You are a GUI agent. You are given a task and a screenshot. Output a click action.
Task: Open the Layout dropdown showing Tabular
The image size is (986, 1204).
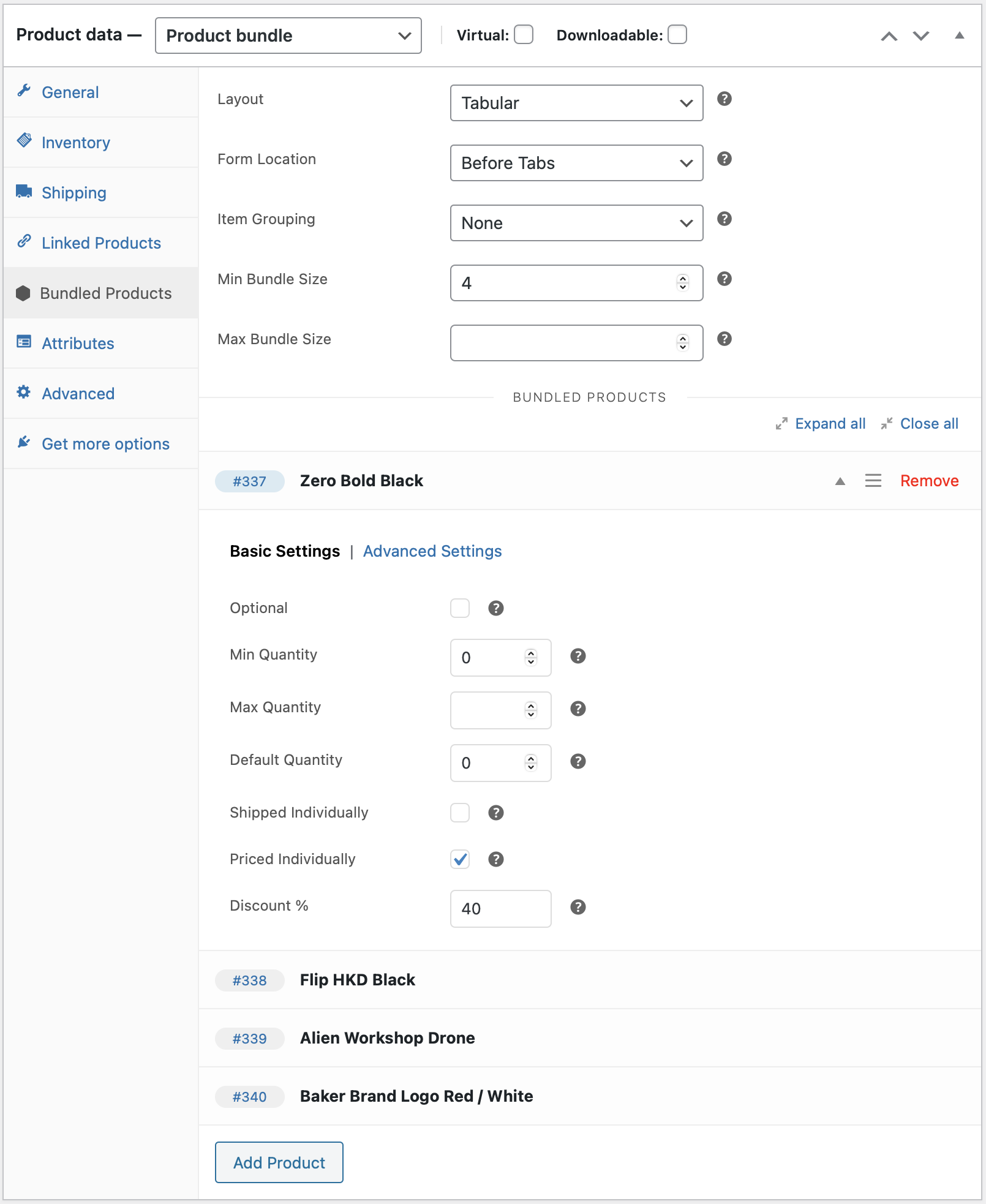pos(576,103)
